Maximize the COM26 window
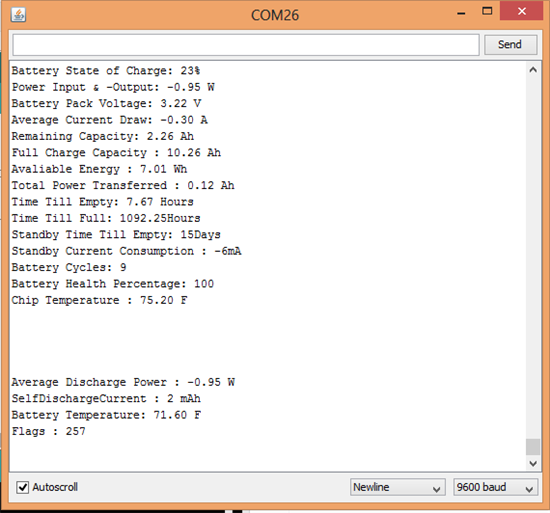The image size is (550, 513). pyautogui.click(x=487, y=11)
